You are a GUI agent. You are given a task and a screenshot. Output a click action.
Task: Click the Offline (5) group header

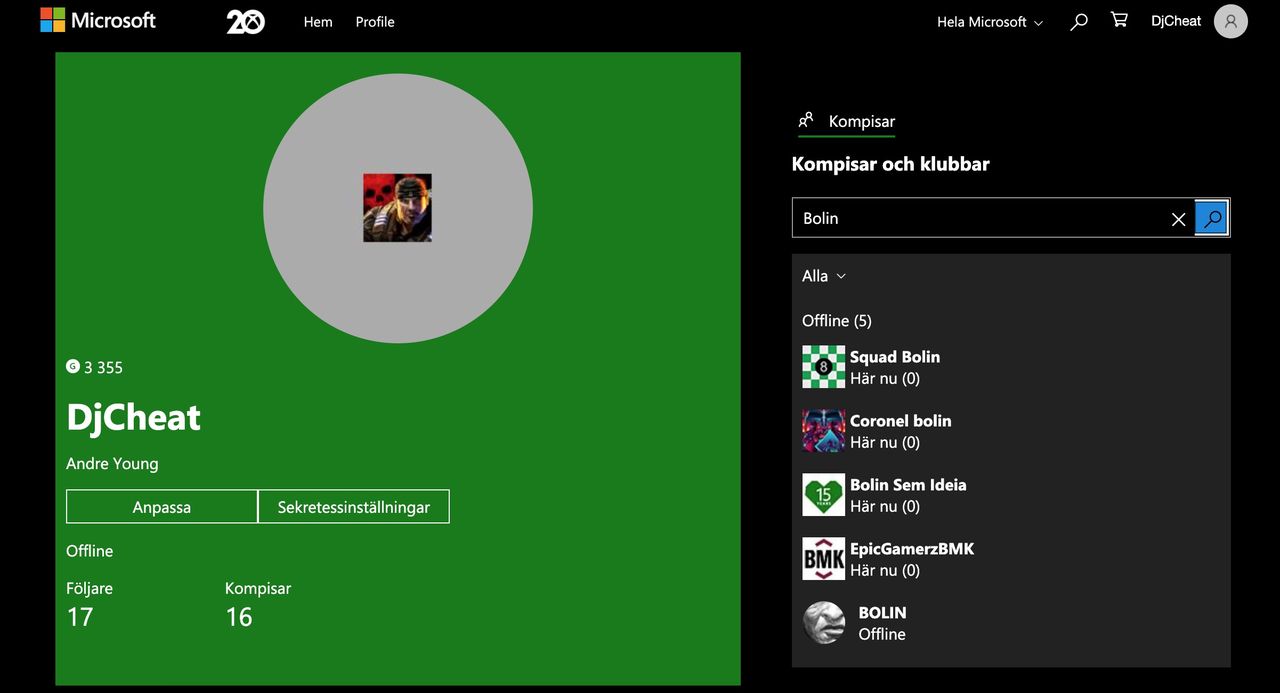click(837, 321)
